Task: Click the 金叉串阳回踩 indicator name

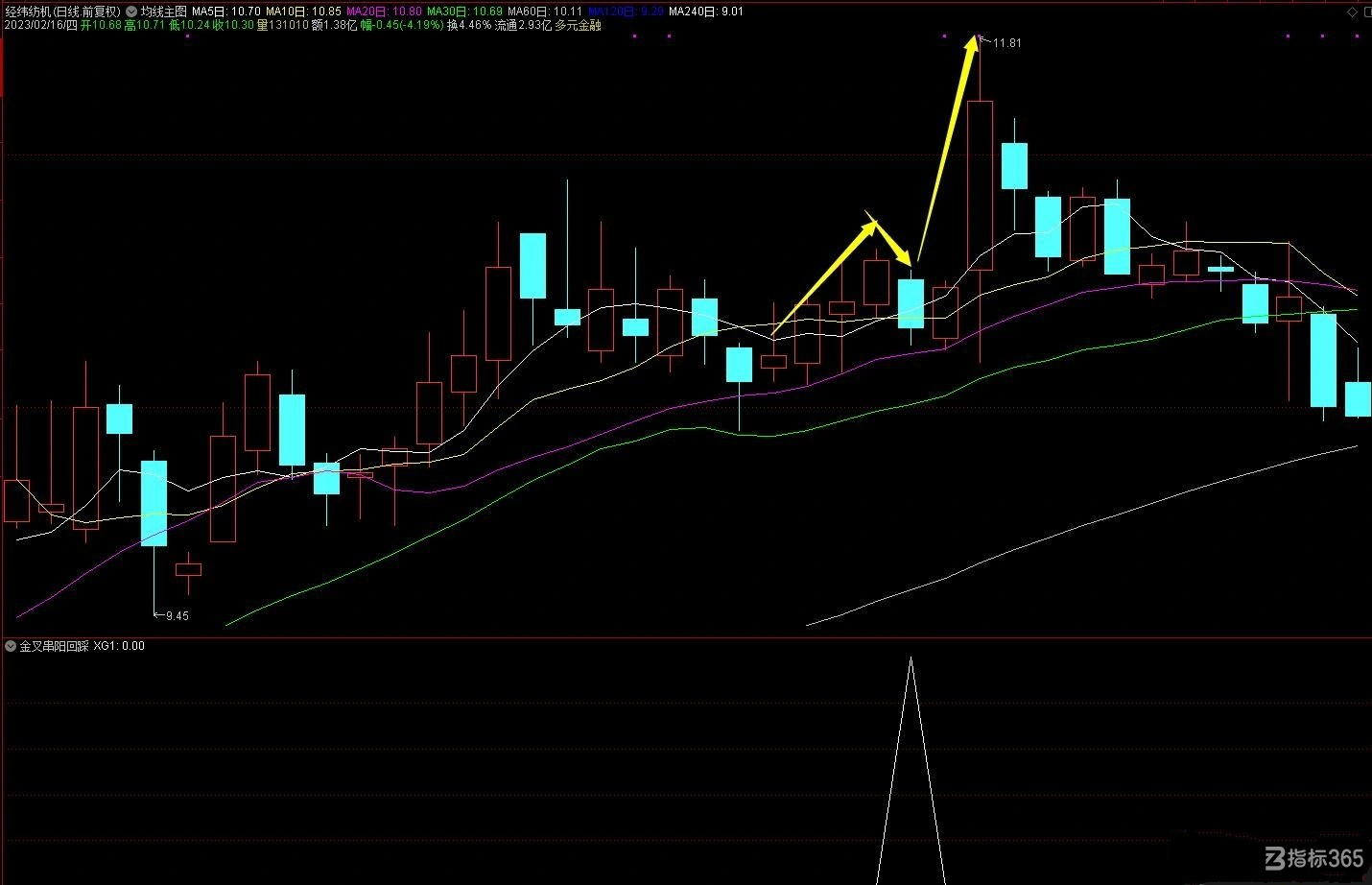Action: pos(55,646)
